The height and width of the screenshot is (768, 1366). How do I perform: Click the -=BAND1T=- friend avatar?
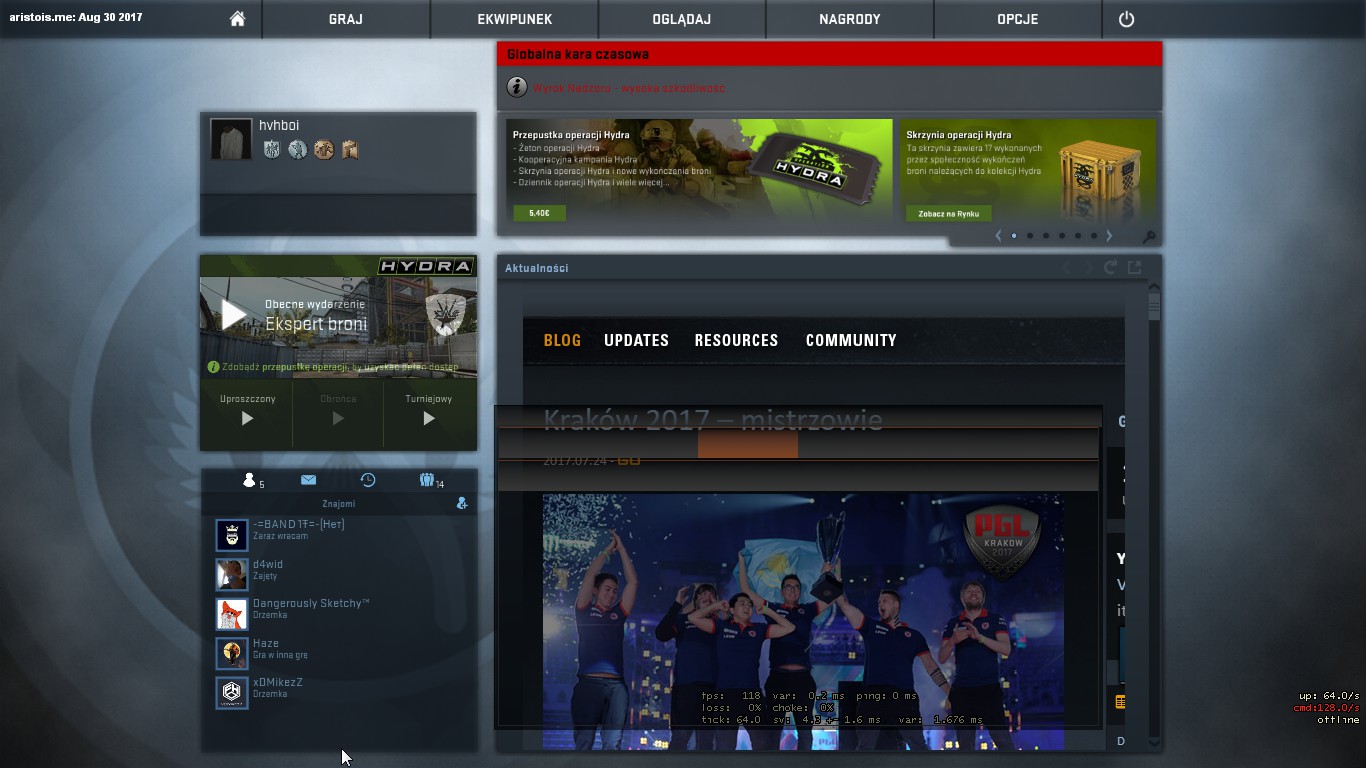click(232, 535)
